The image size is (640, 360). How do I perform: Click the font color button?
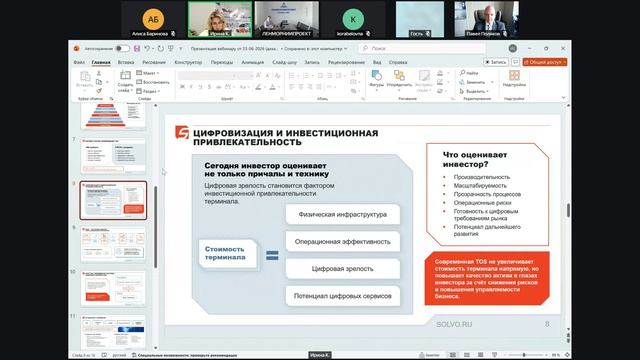[x=272, y=87]
